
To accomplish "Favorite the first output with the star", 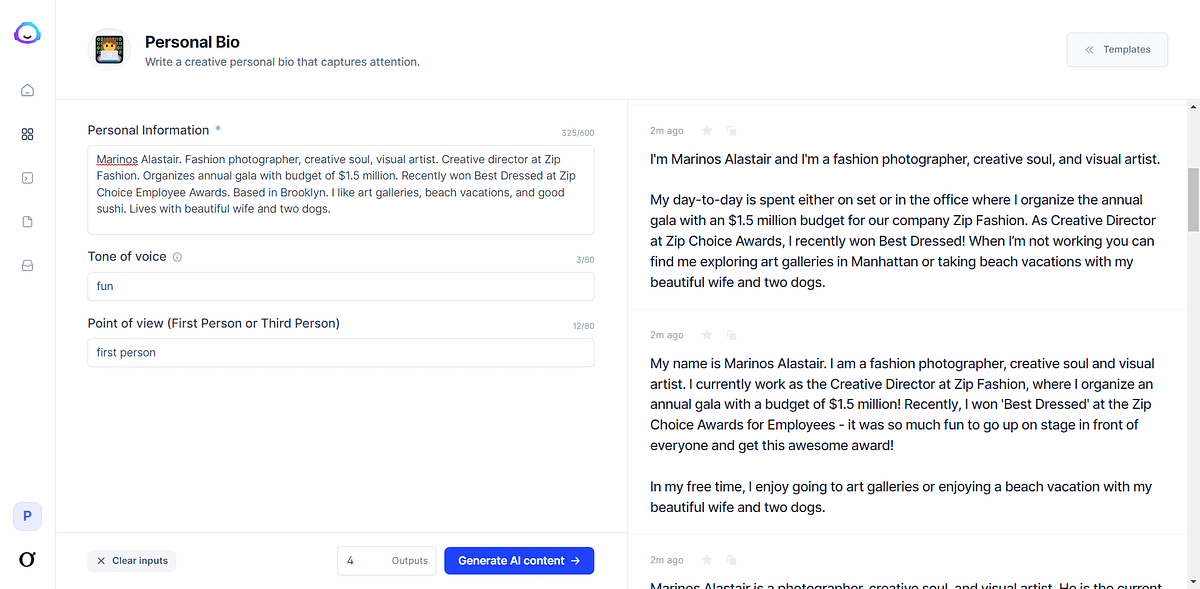I will (706, 131).
